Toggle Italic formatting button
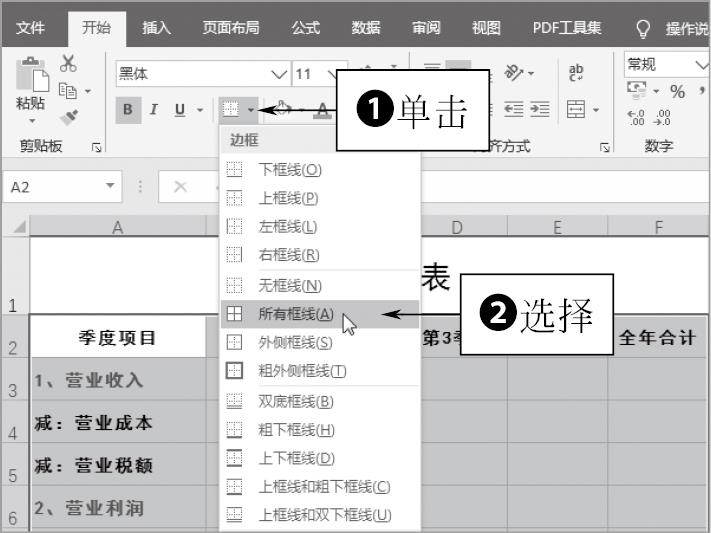The image size is (711, 533). pos(154,110)
